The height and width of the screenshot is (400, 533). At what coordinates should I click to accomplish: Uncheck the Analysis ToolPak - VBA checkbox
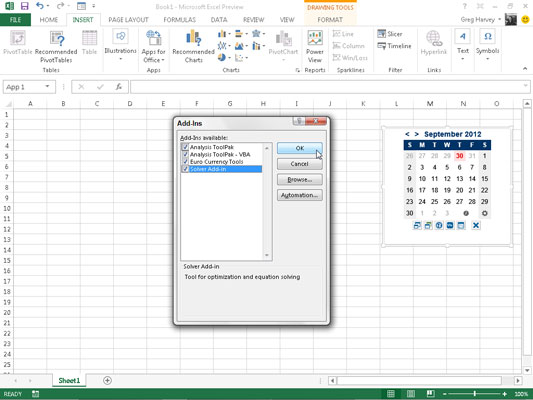(x=185, y=155)
